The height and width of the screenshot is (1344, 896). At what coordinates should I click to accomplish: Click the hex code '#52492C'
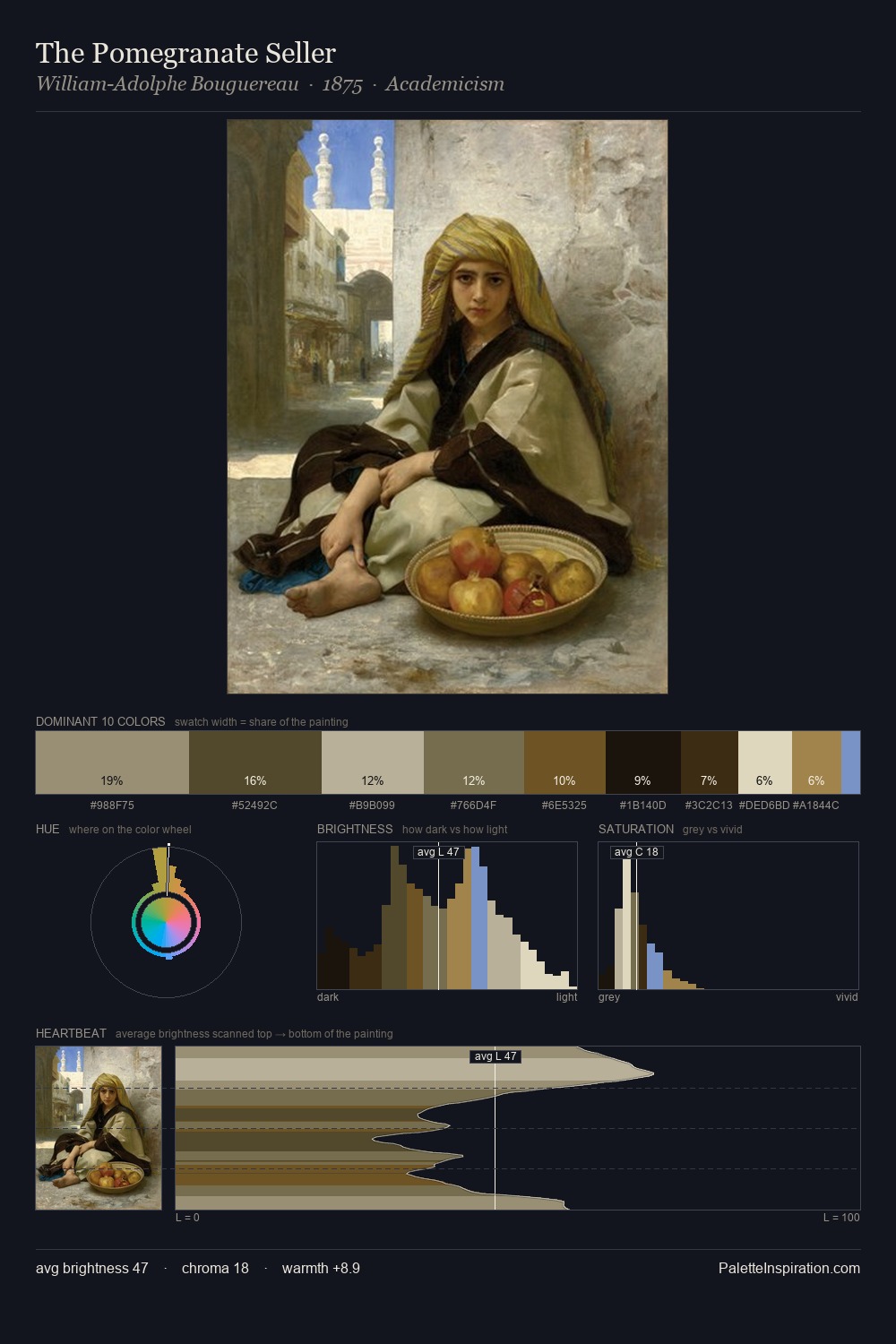[x=254, y=806]
